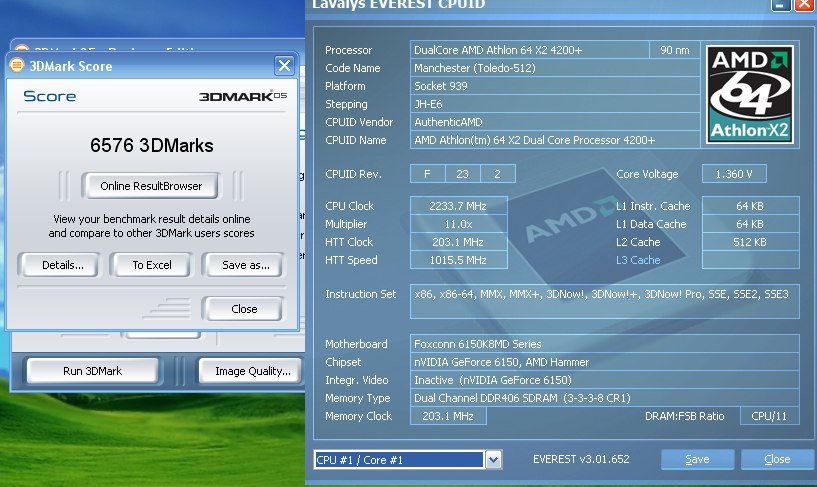The image size is (817, 487).
Task: Click the Code Name value 'Manchester (Toledo-512)'
Action: (x=555, y=68)
